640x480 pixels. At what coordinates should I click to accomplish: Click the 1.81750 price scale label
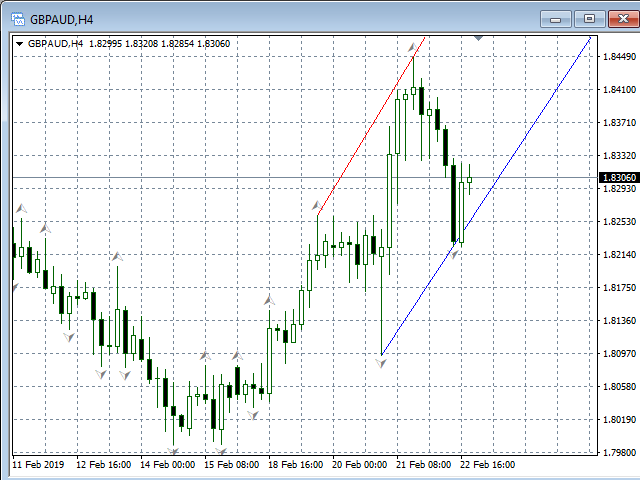[620, 288]
